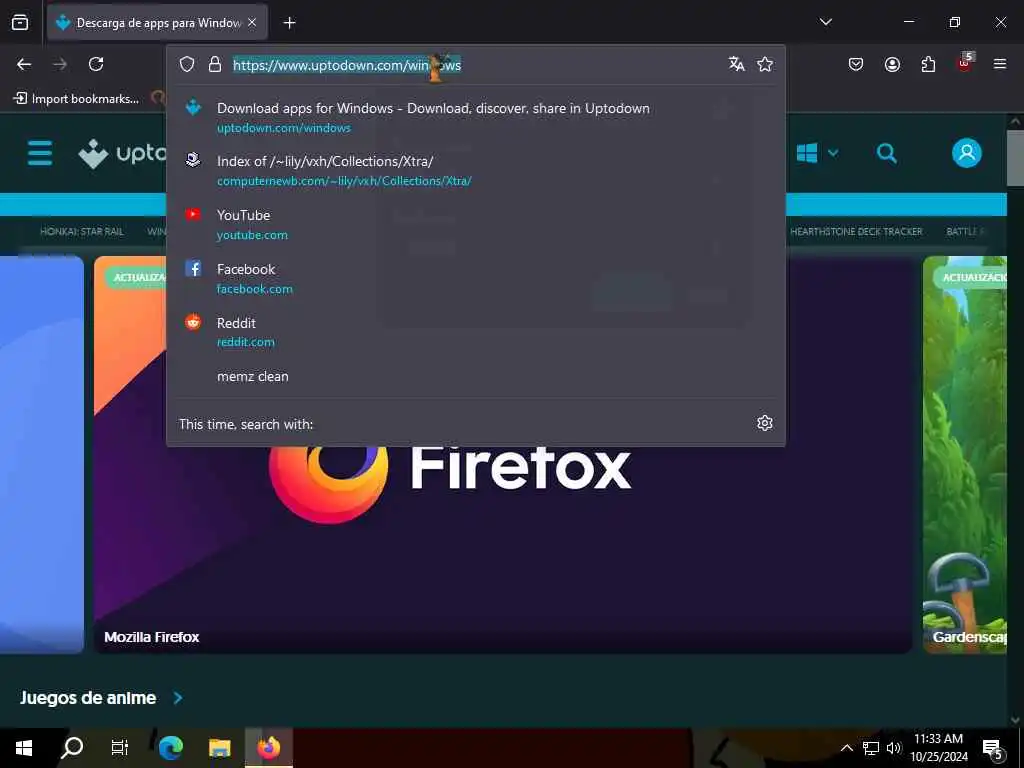Image resolution: width=1024 pixels, height=768 pixels.
Task: Select the Index of /~lily/vxh suggestion
Action: point(475,170)
